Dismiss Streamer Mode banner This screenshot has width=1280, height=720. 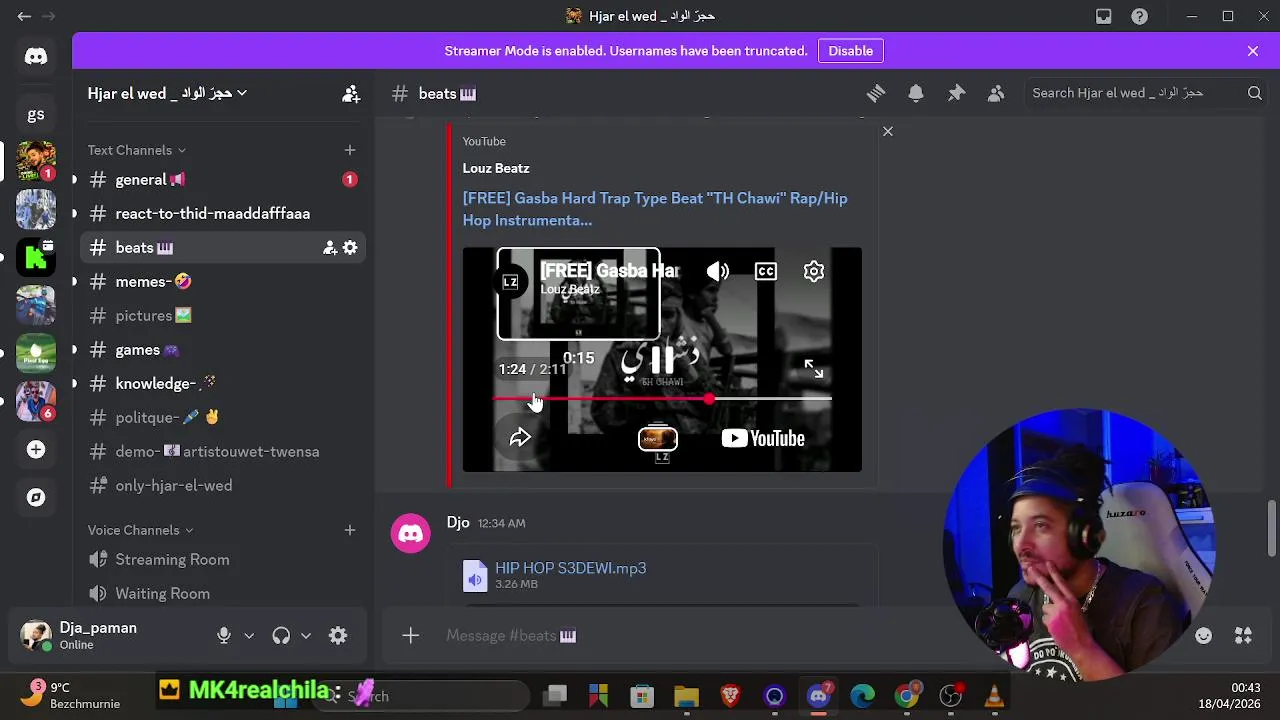click(1253, 51)
